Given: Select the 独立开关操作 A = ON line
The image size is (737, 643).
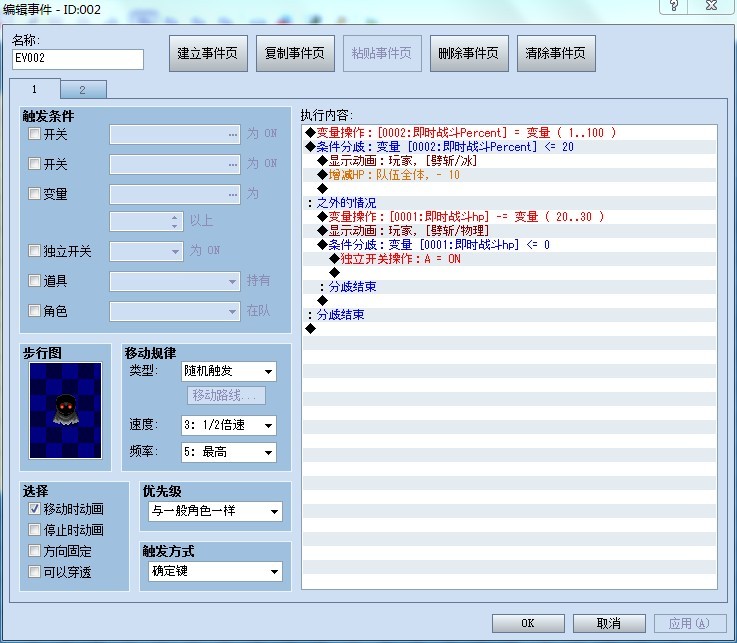Looking at the screenshot, I should pos(510,259).
